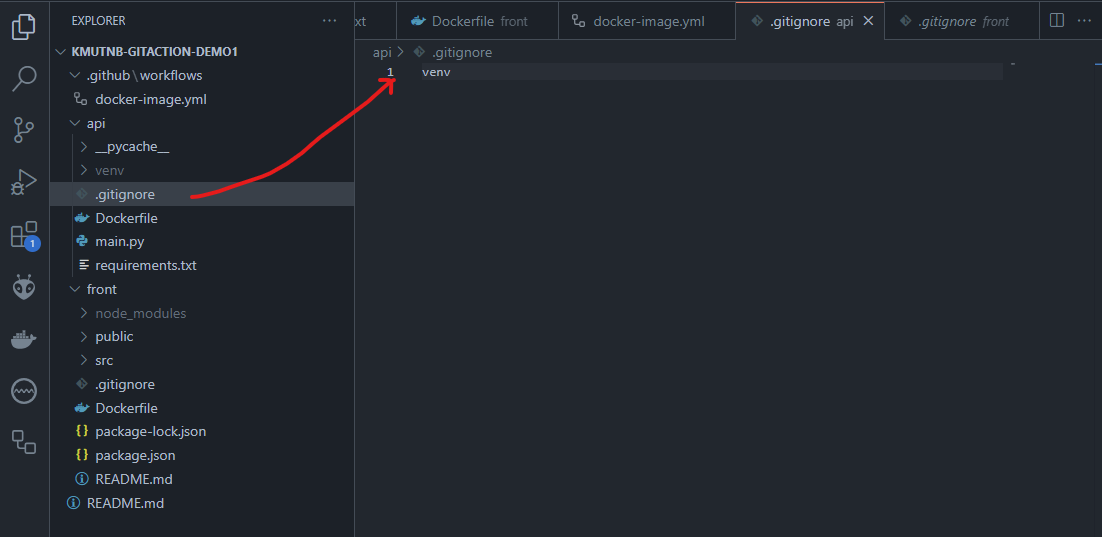The width and height of the screenshot is (1102, 537).
Task: Expand the __pycache__ folder
Action: pyautogui.click(x=131, y=147)
